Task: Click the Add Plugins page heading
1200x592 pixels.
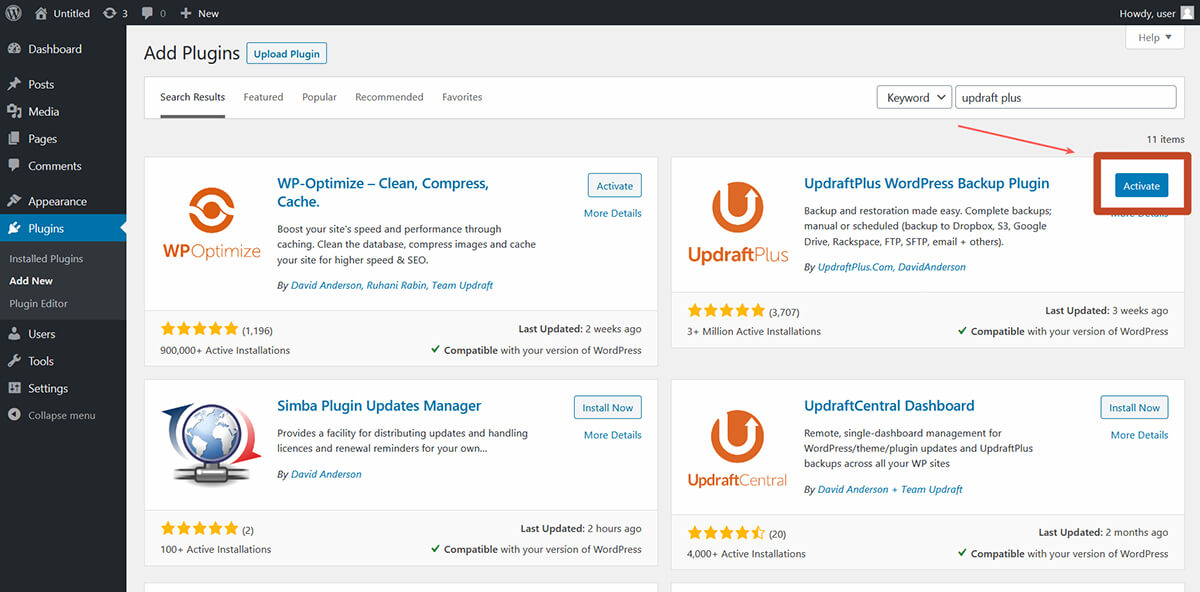Action: pos(192,53)
